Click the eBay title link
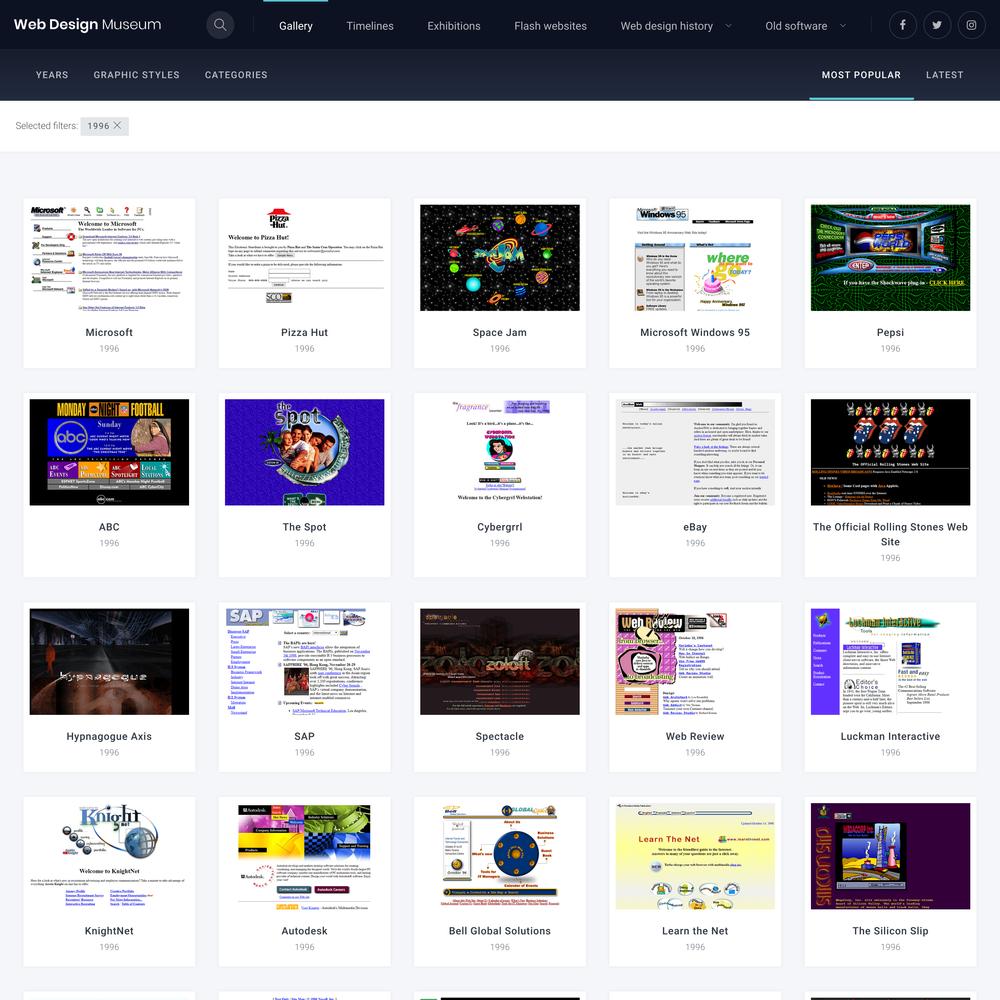 click(x=695, y=527)
